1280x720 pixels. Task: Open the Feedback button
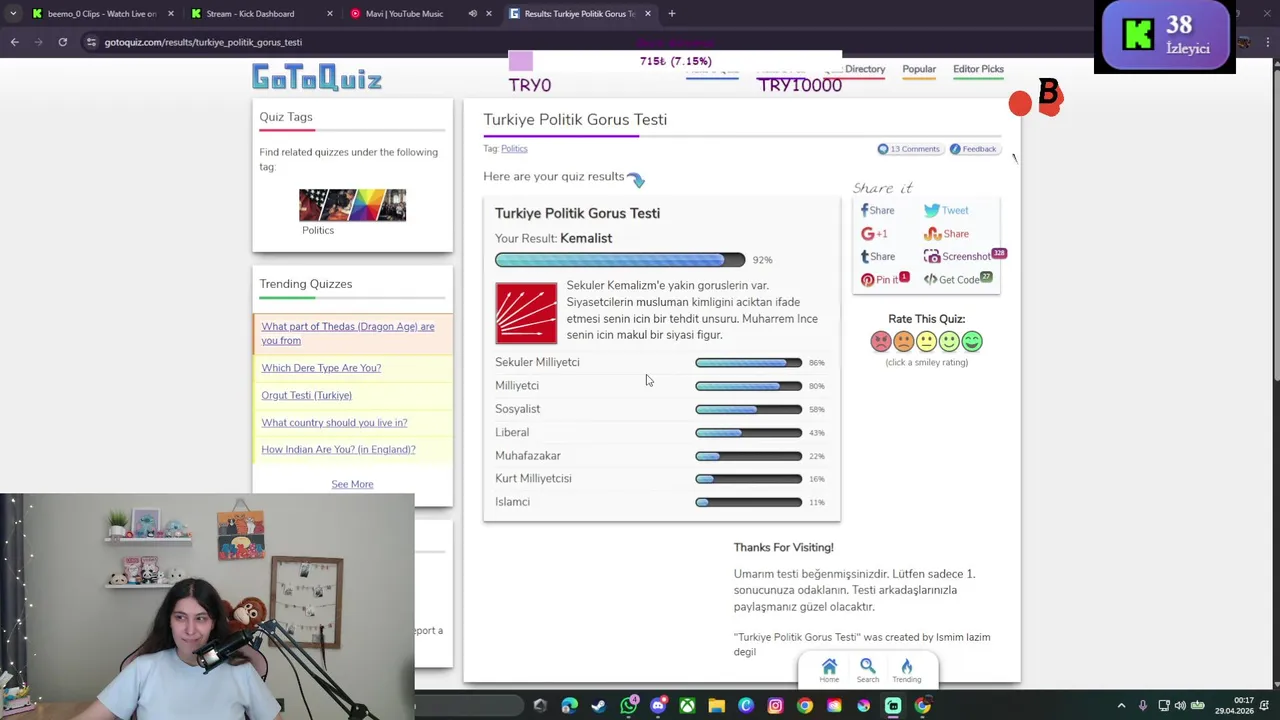pyautogui.click(x=973, y=149)
